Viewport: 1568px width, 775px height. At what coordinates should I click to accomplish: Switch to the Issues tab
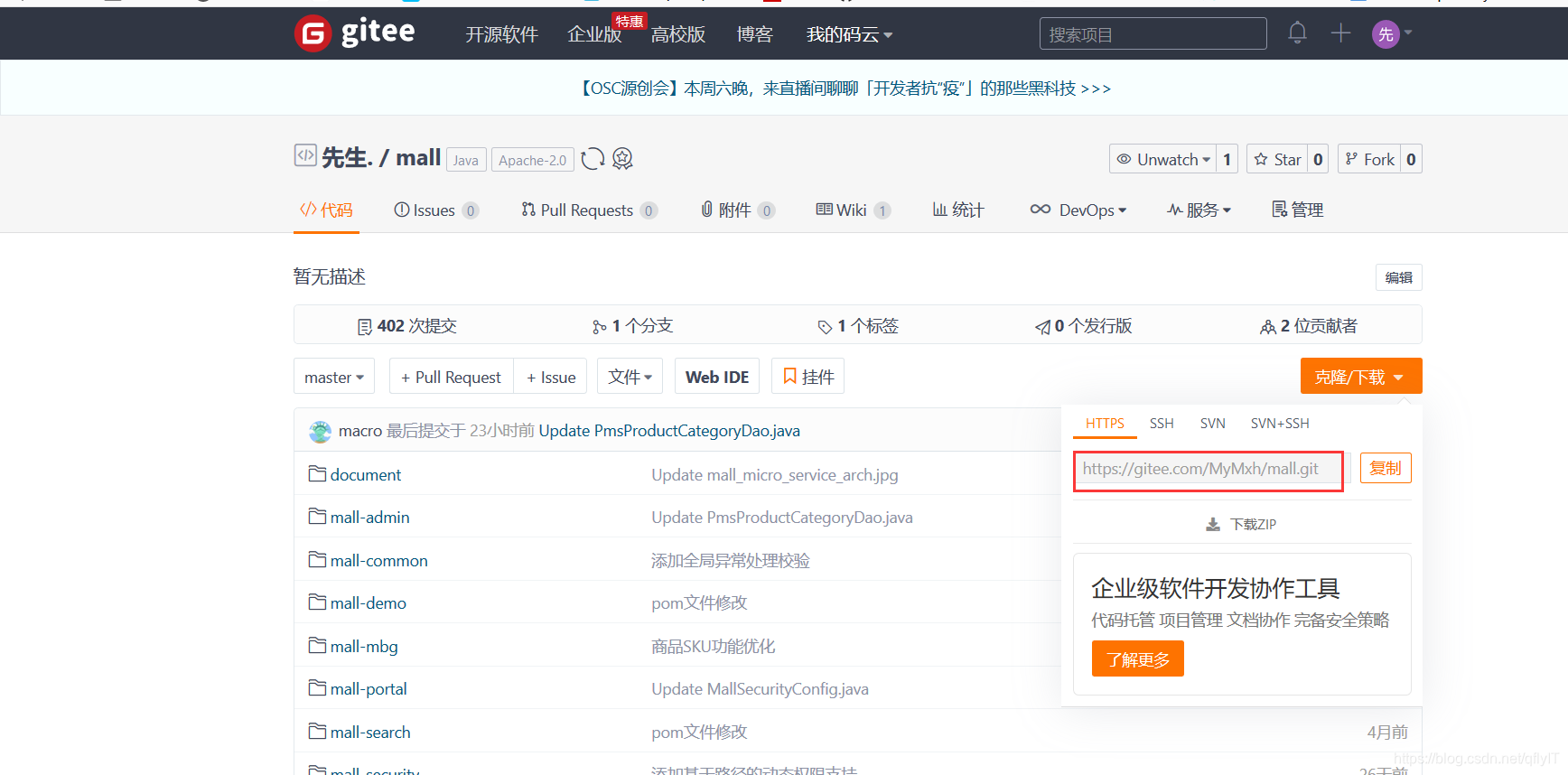[436, 210]
